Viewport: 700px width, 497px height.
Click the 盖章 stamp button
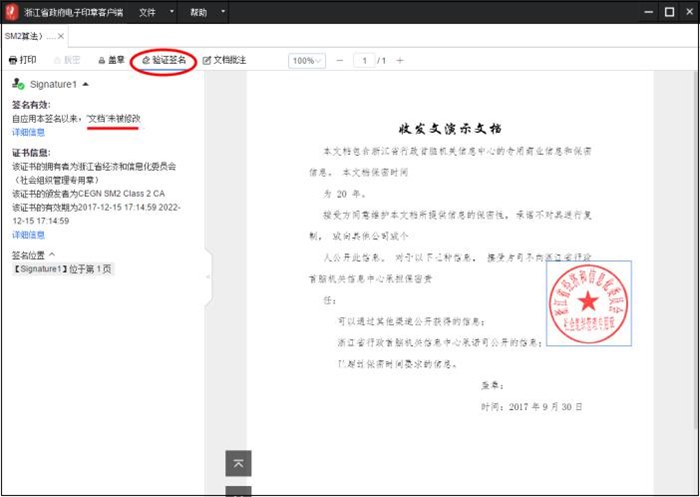tap(112, 60)
